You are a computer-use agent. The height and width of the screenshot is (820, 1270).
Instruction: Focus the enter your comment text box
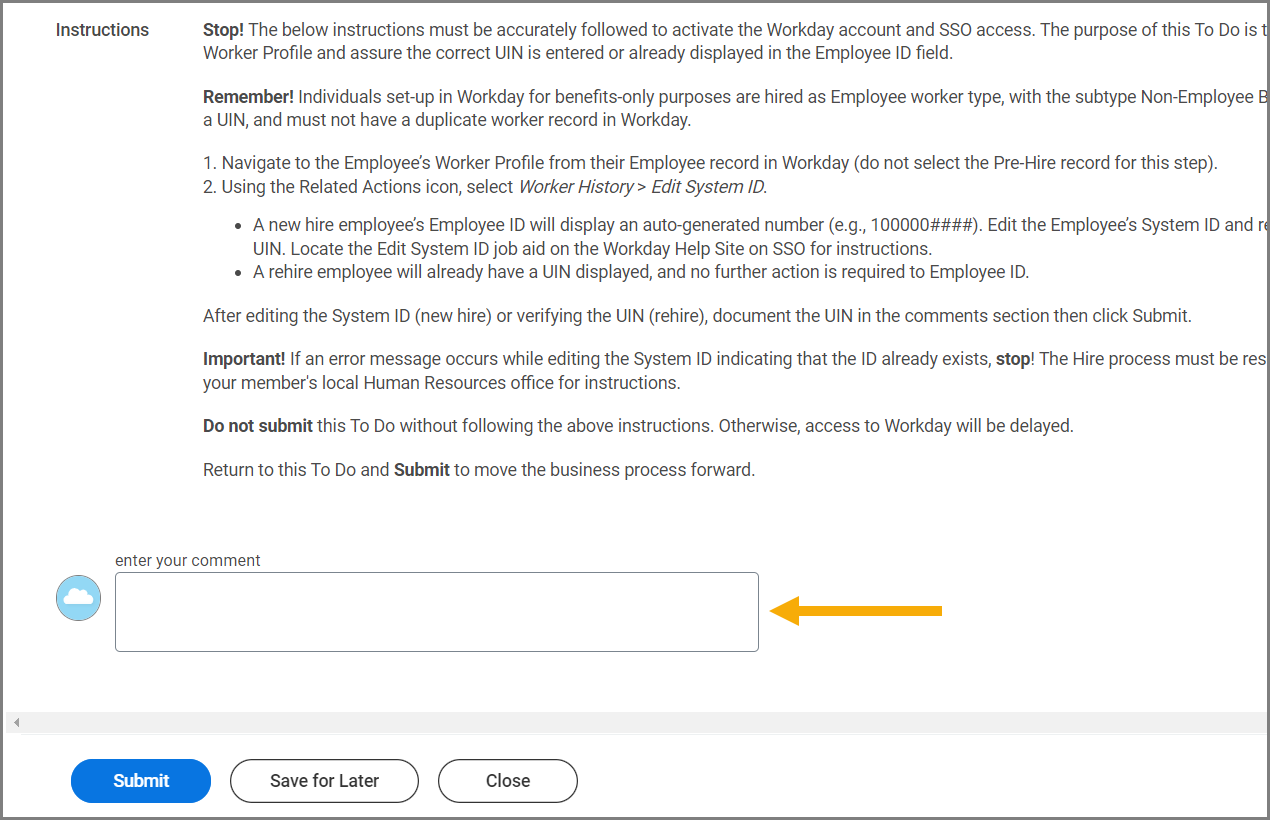click(x=437, y=612)
